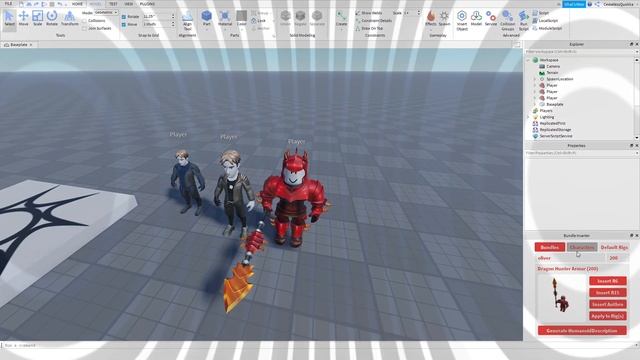Click the share icon near username
The image size is (640, 360).
click(597, 4)
